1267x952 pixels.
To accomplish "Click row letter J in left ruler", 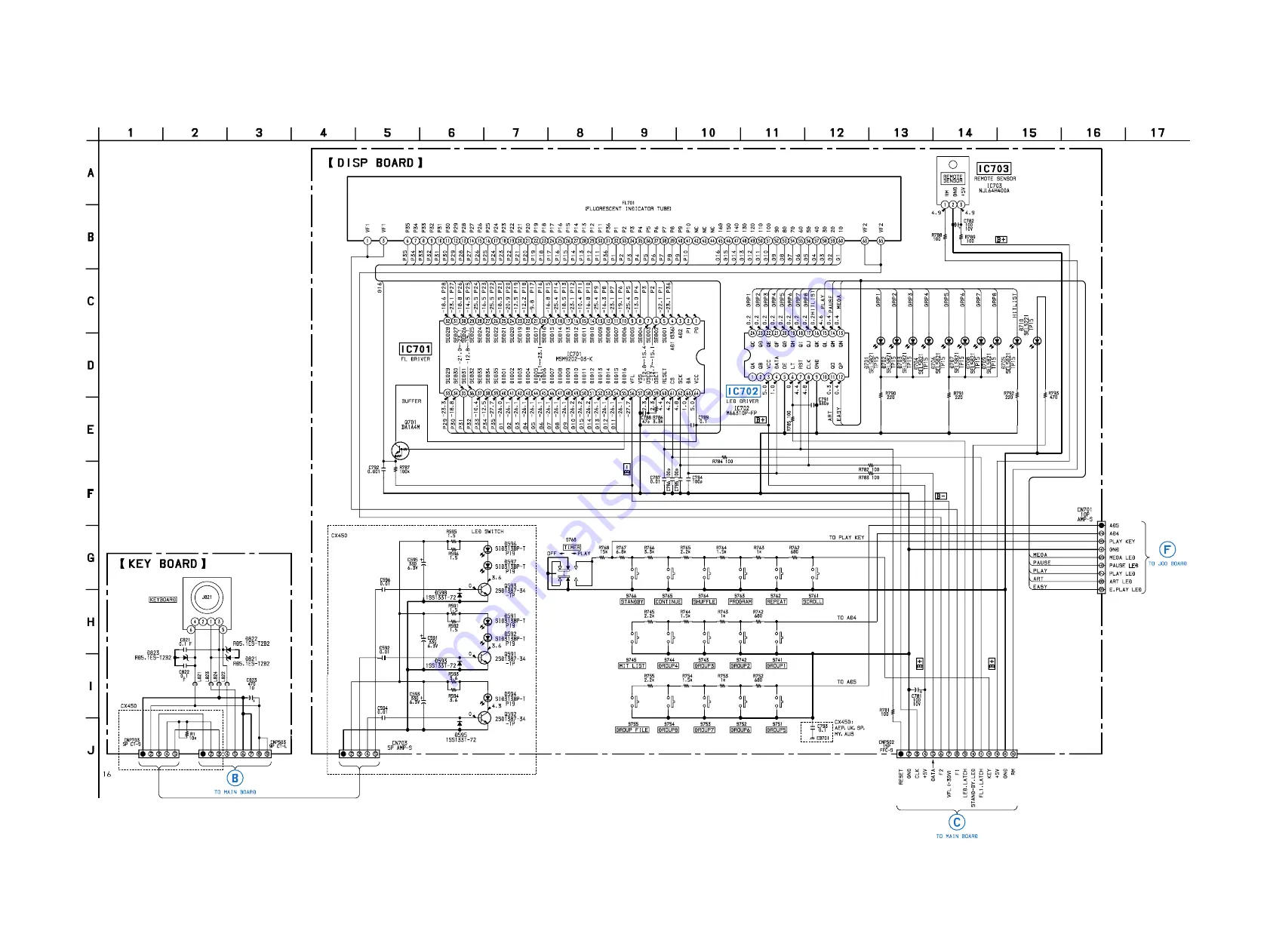I will coord(91,751).
